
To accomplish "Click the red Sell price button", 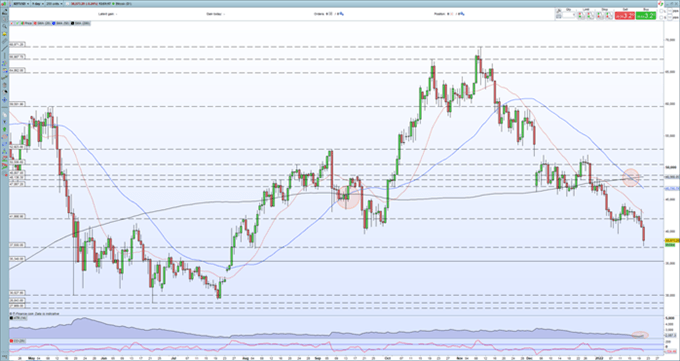I will pyautogui.click(x=625, y=15).
